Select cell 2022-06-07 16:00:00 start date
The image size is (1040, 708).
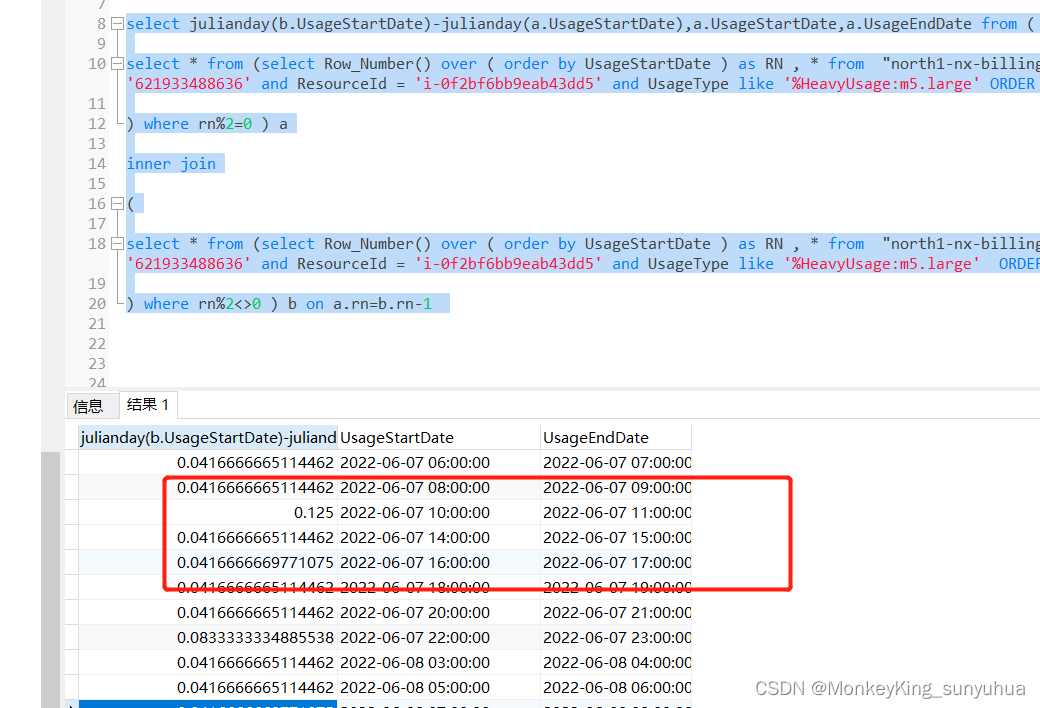pos(438,563)
